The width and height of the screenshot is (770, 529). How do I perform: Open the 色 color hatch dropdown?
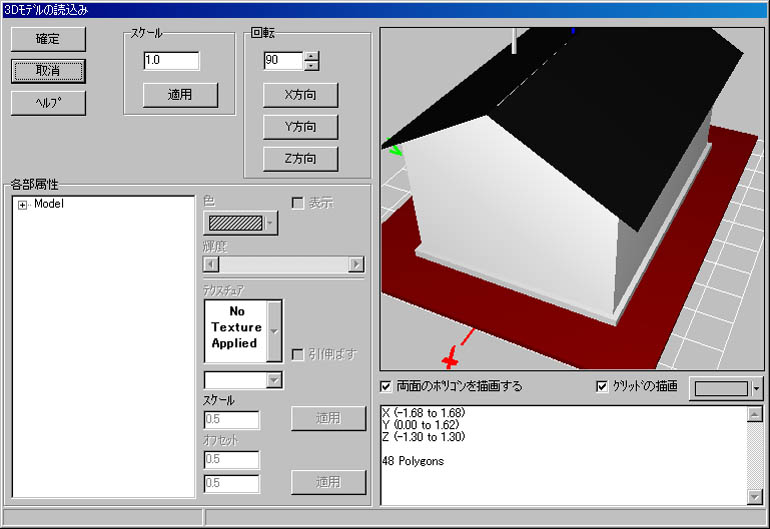[270, 223]
